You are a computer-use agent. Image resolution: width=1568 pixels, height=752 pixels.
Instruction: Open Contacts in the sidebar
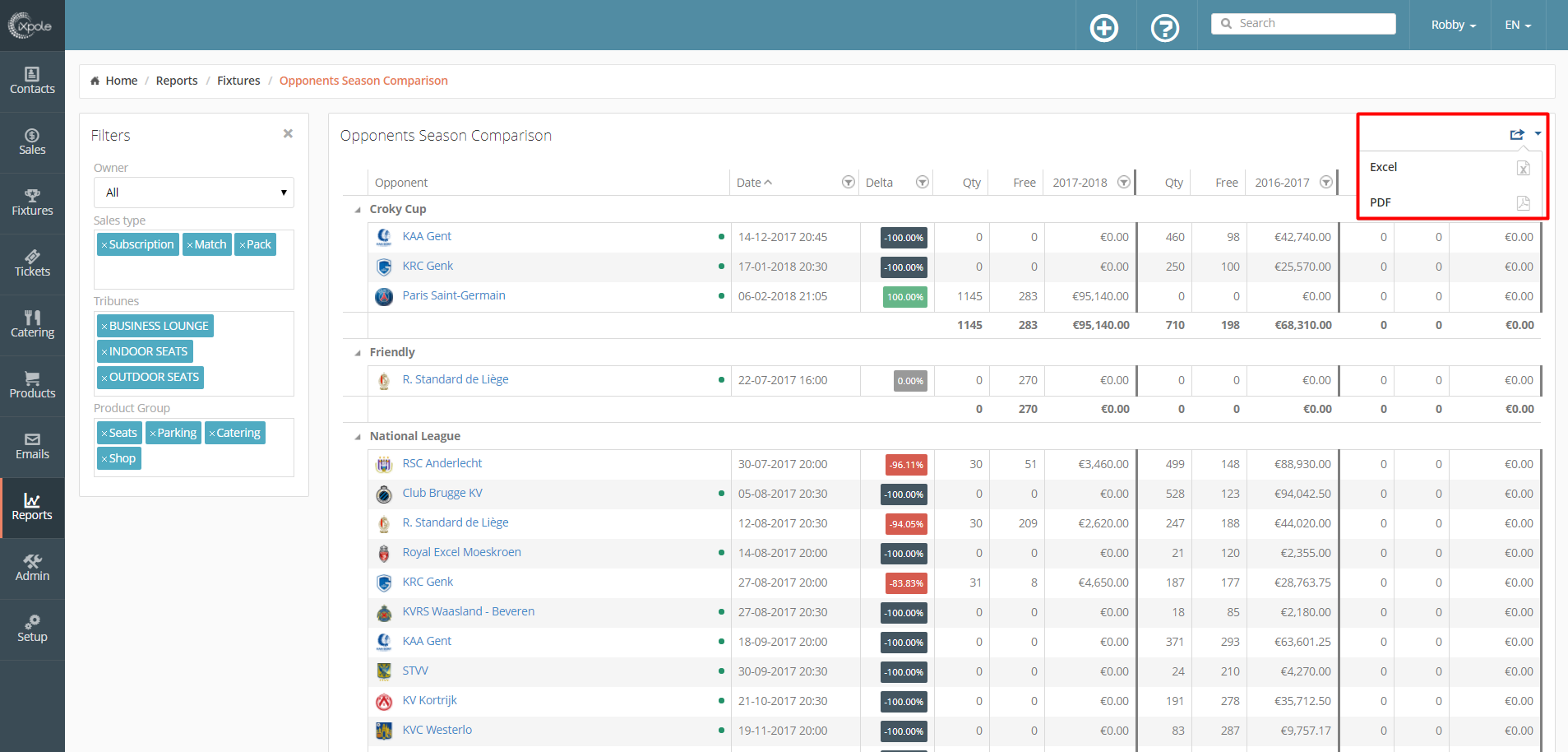tap(32, 81)
